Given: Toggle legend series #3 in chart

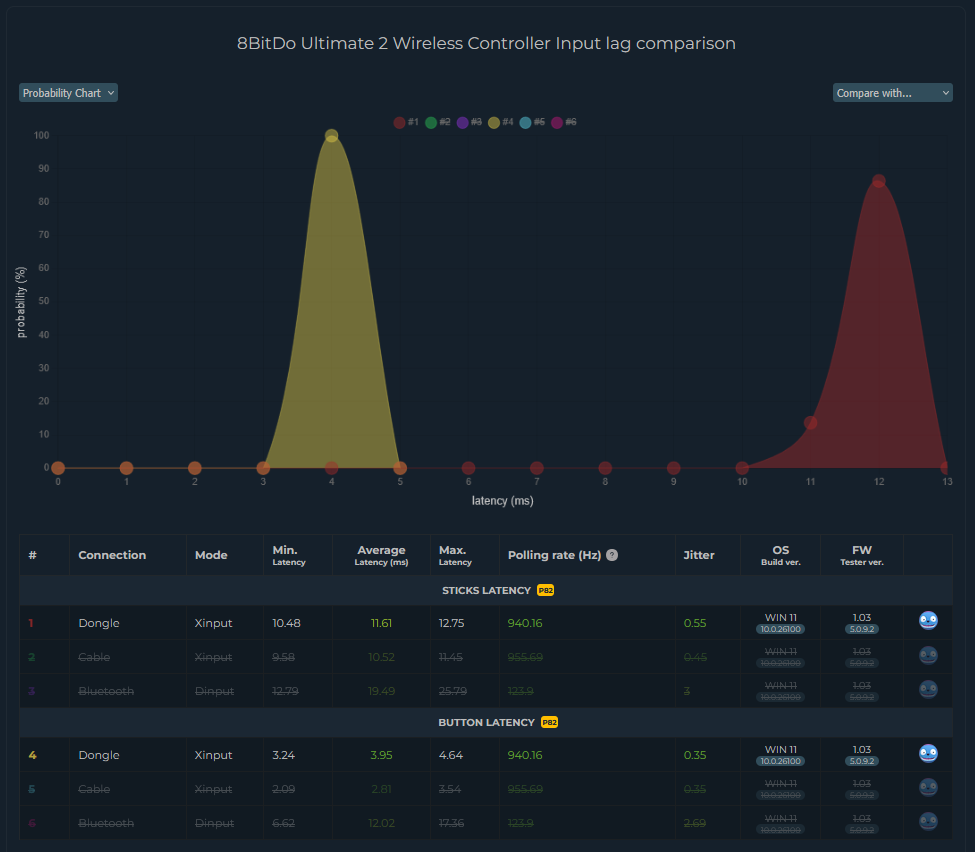Looking at the screenshot, I should 469,123.
